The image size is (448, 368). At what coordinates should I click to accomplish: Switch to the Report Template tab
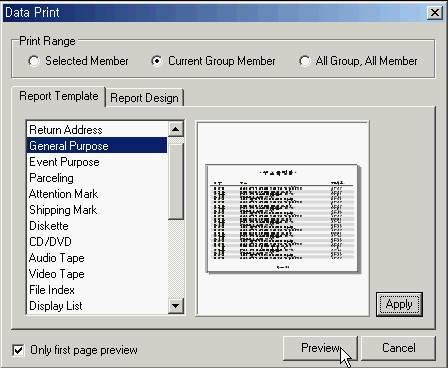tap(59, 96)
